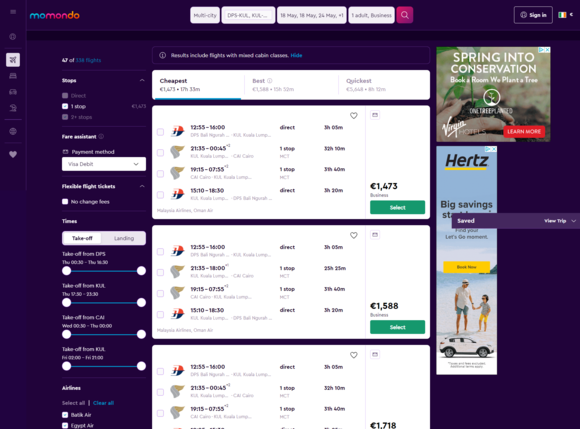
Task: Enable the No change fees checkbox
Action: click(65, 202)
